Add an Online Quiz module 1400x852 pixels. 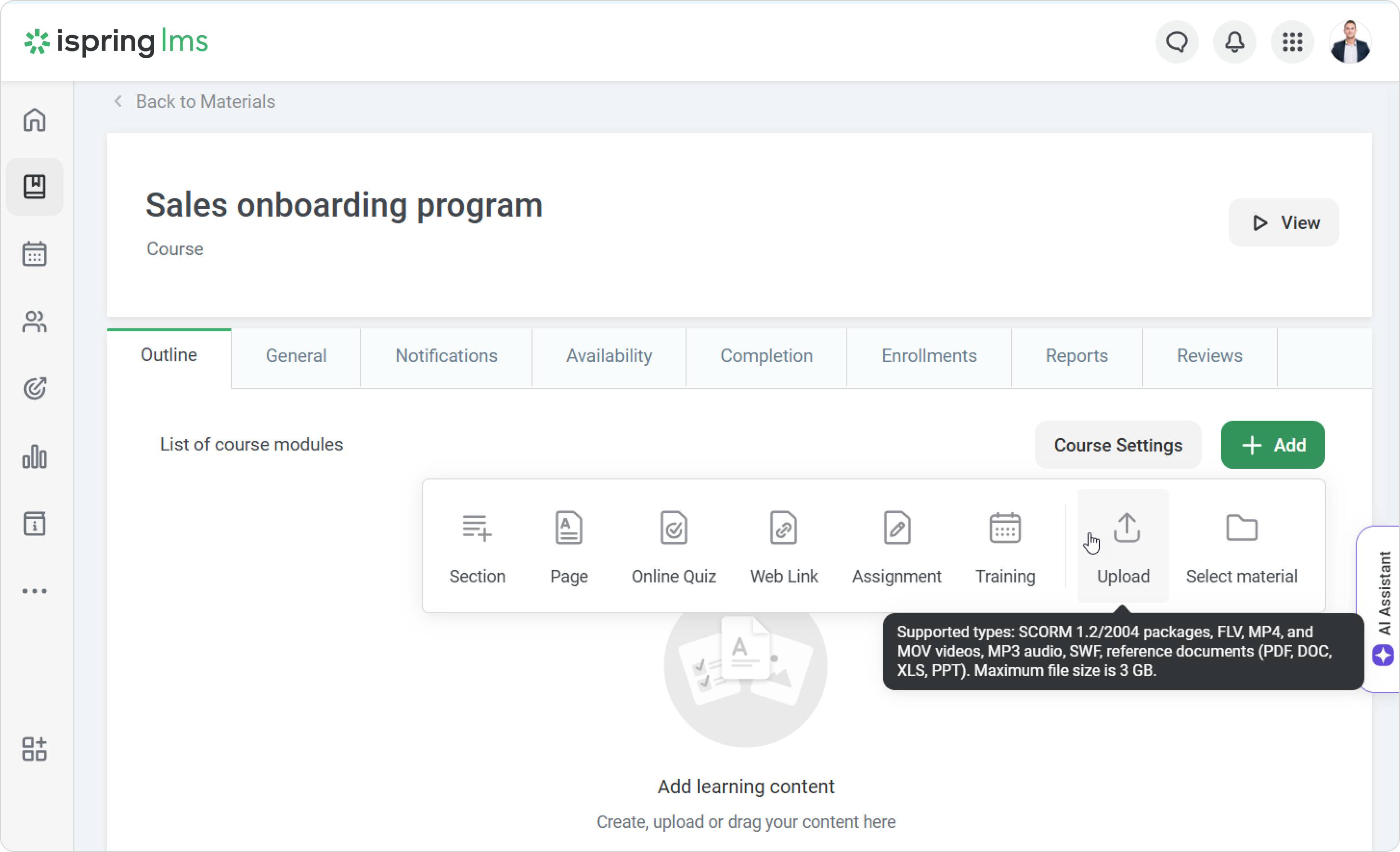pos(674,545)
